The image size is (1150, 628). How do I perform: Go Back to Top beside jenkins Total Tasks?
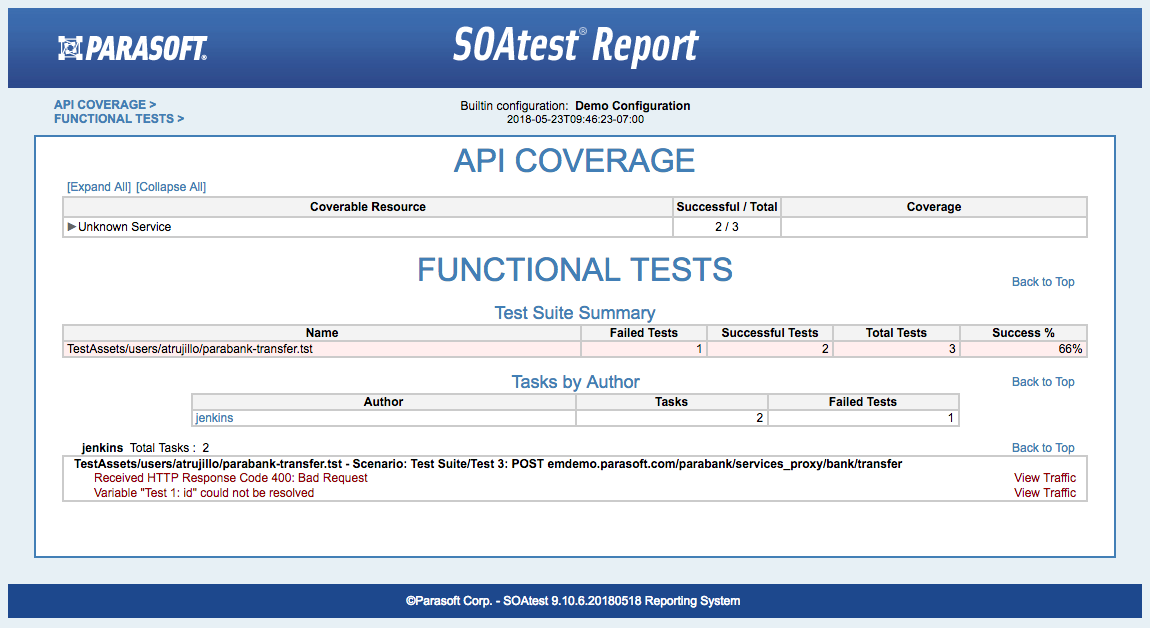point(1043,448)
